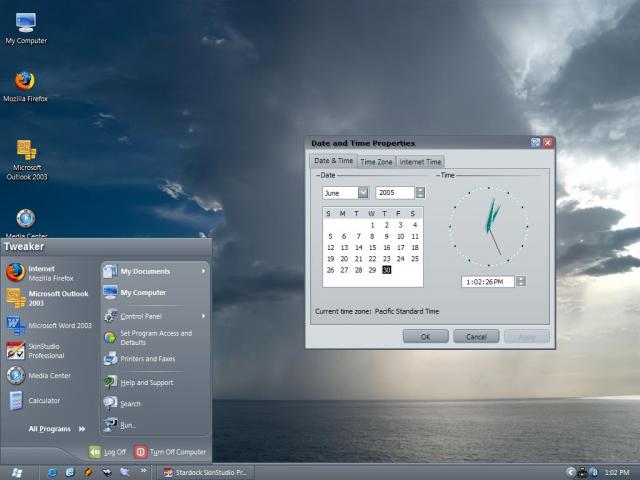Expand the All Programs list
The height and width of the screenshot is (480, 640).
pyautogui.click(x=54, y=429)
